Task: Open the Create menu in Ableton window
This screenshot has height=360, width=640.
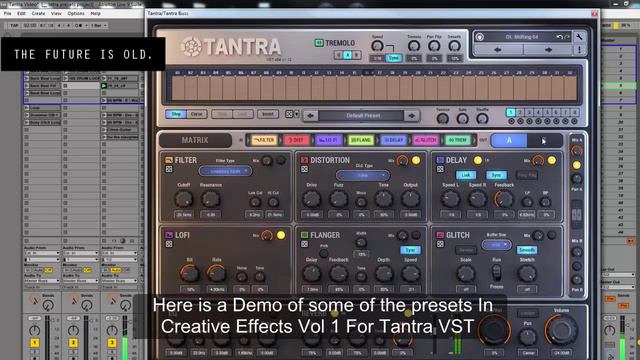Action: coord(38,13)
